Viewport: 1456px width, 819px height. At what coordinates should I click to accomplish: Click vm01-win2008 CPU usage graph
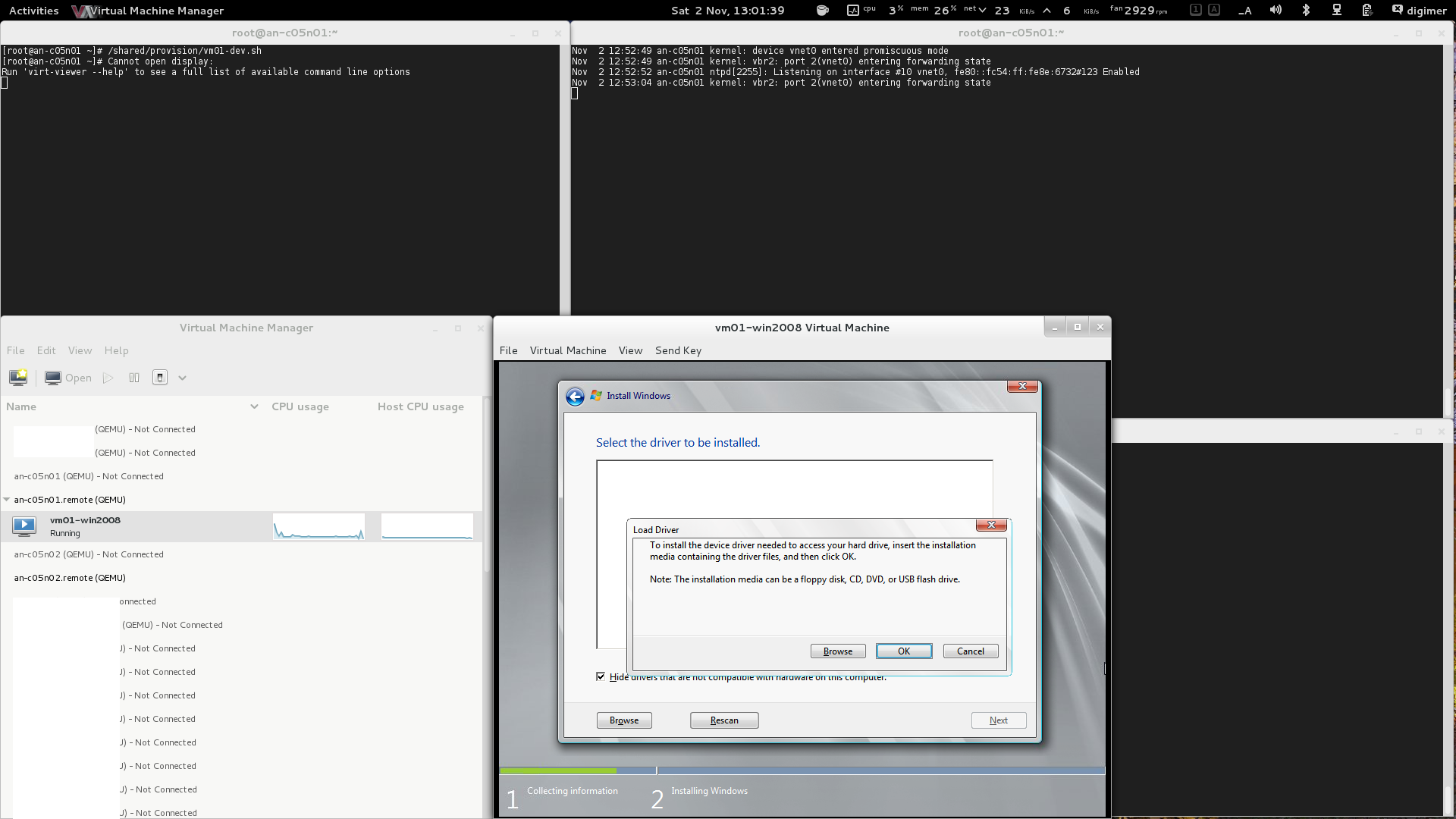click(318, 526)
